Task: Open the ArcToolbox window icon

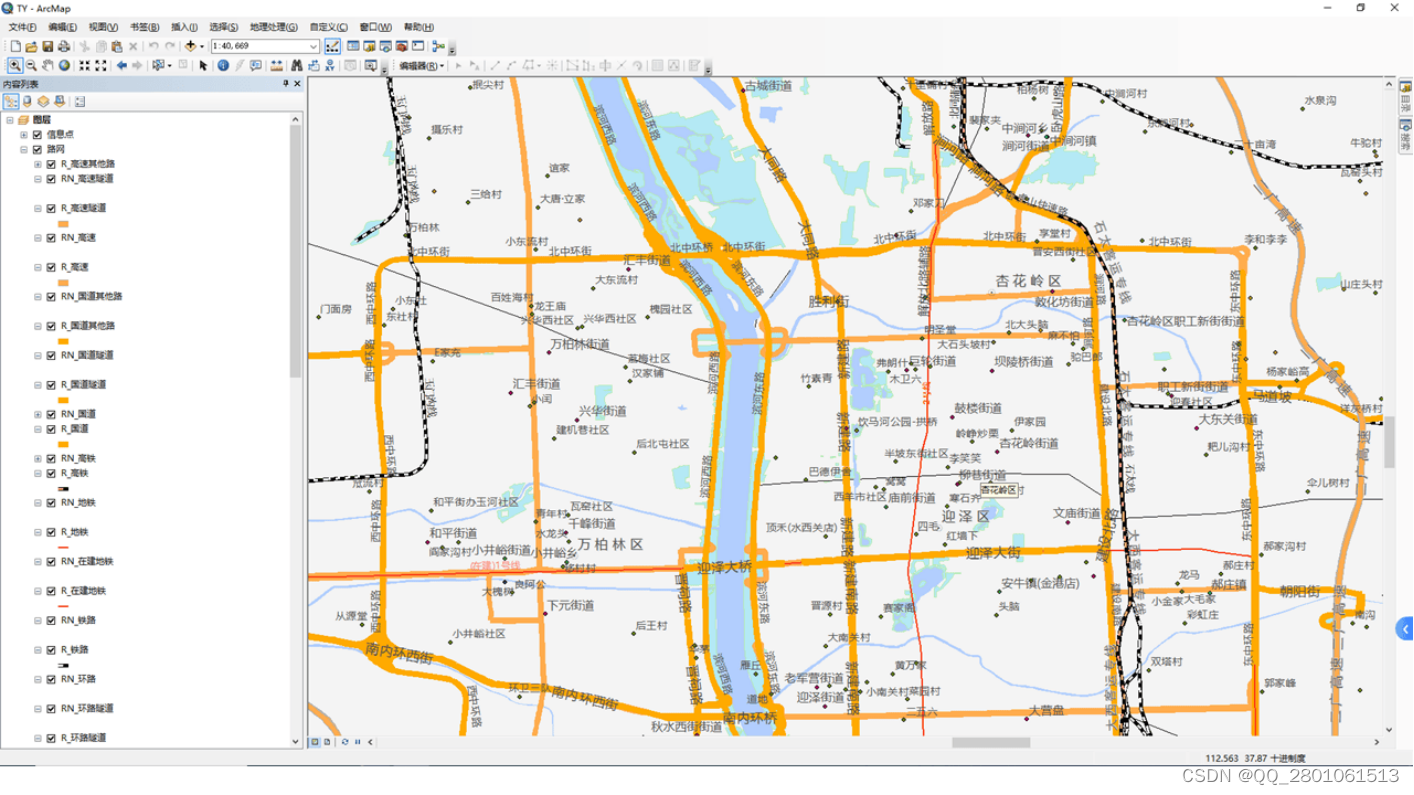Action: [x=402, y=46]
